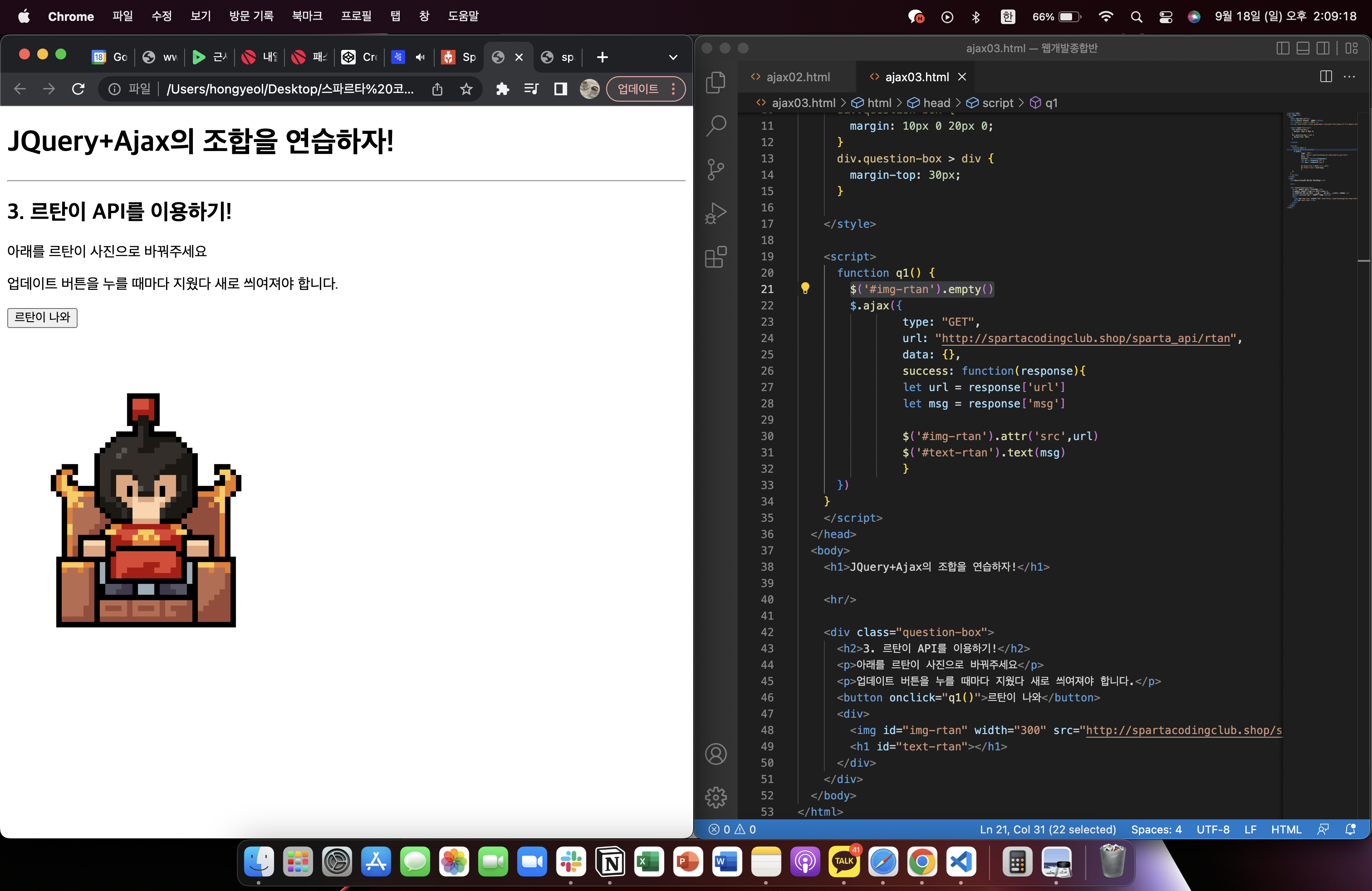The image size is (1372, 891).
Task: Open the Chrome 파일 menu
Action: (123, 16)
